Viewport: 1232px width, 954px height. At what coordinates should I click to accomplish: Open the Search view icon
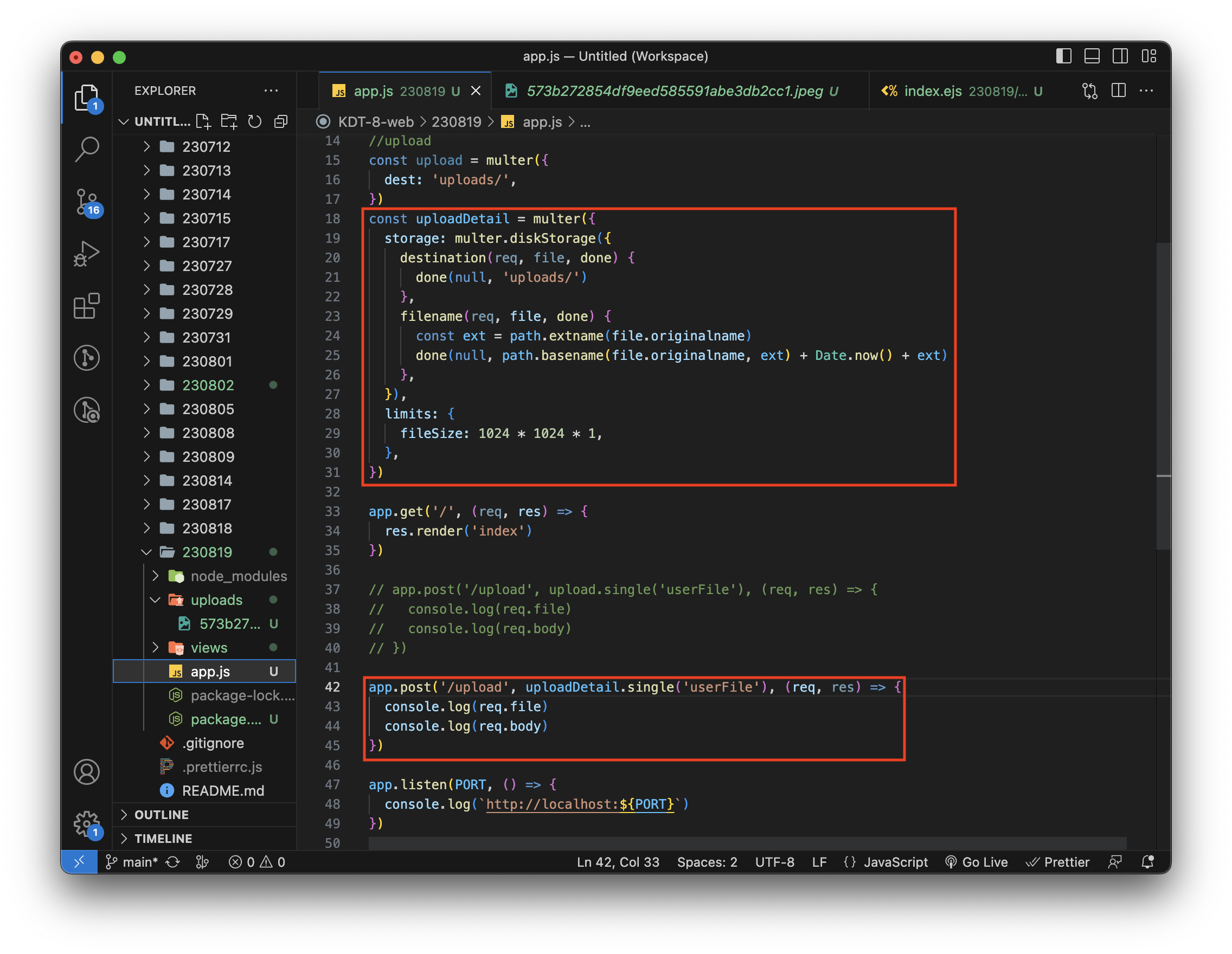tap(86, 150)
